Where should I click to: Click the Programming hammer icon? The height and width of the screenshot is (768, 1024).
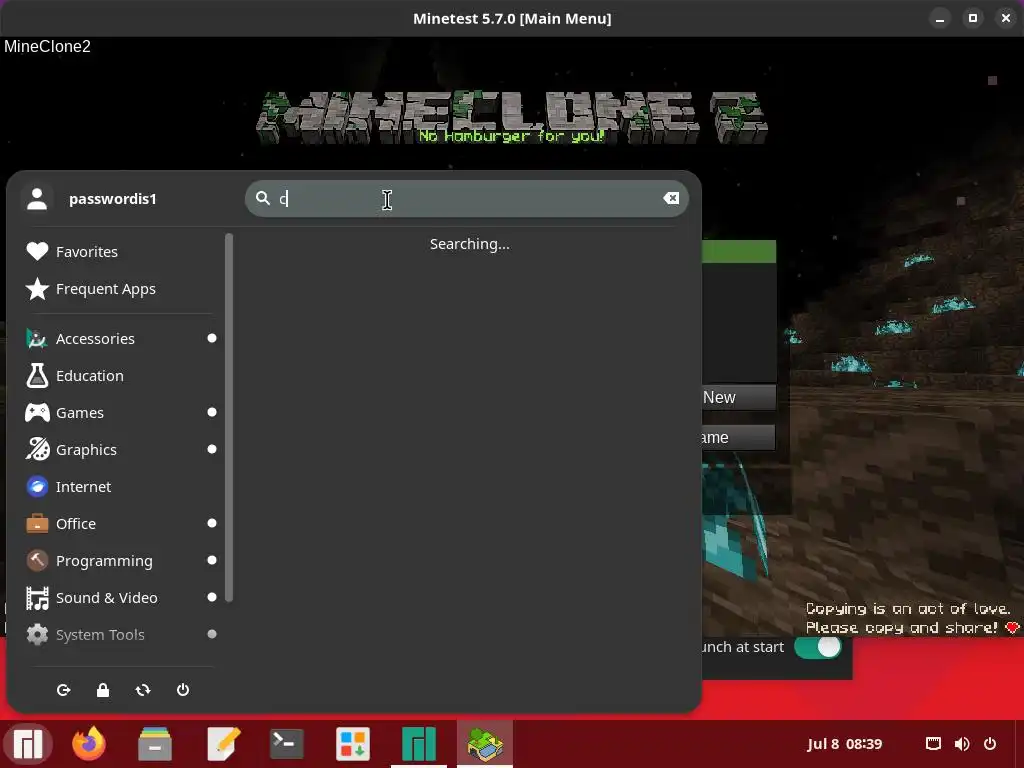coord(37,560)
